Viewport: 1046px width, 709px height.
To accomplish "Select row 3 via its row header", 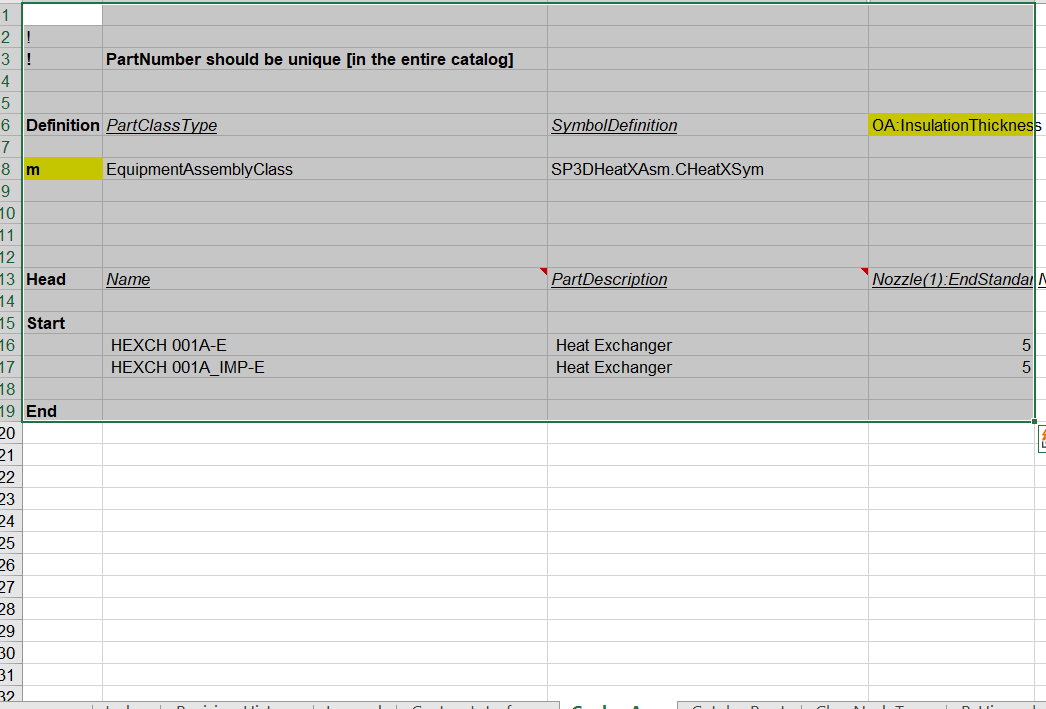I will 9,59.
